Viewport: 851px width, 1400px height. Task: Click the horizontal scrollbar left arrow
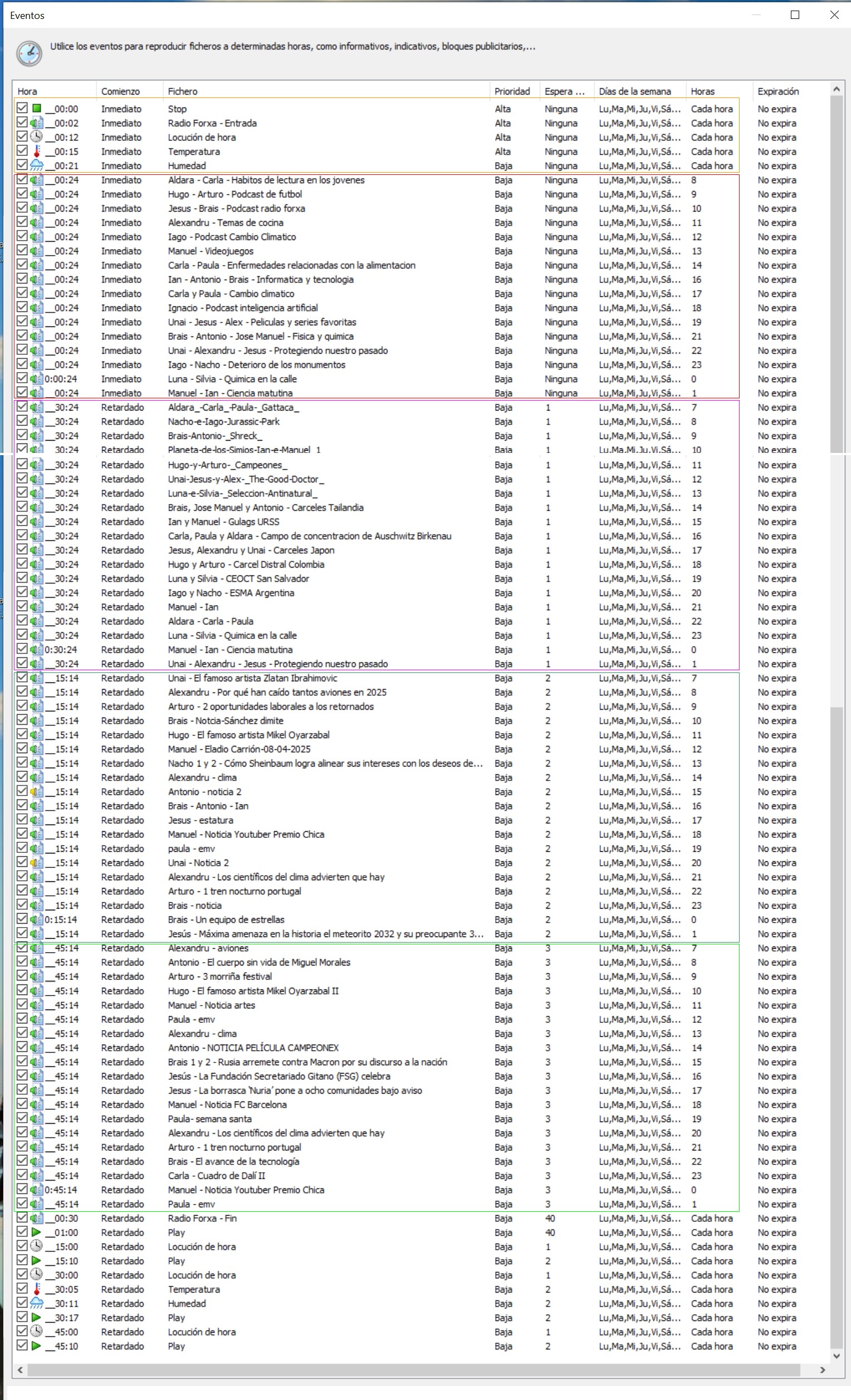[21, 1370]
